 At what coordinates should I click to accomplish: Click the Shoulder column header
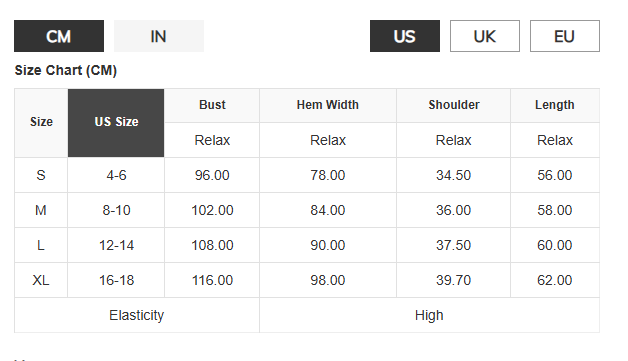454,105
